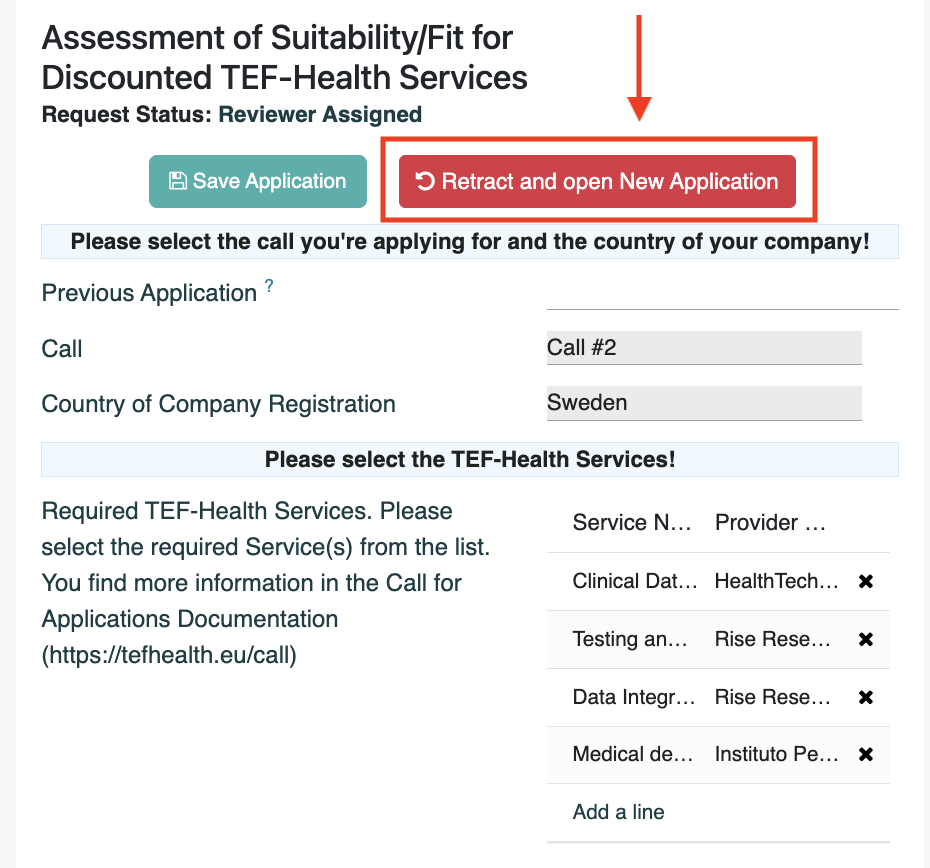Remove the Clinical Data service row
Viewport: 930px width, 868px height.
coord(865,581)
